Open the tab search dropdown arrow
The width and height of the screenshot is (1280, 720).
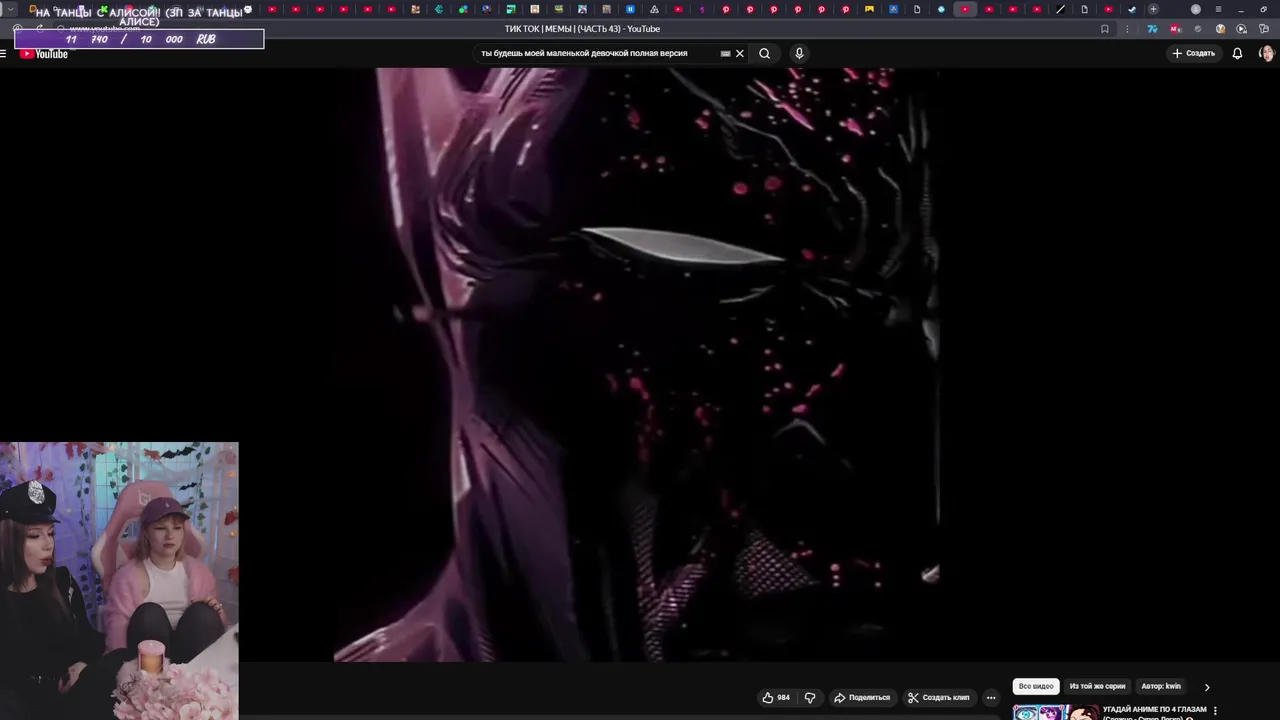[11, 9]
